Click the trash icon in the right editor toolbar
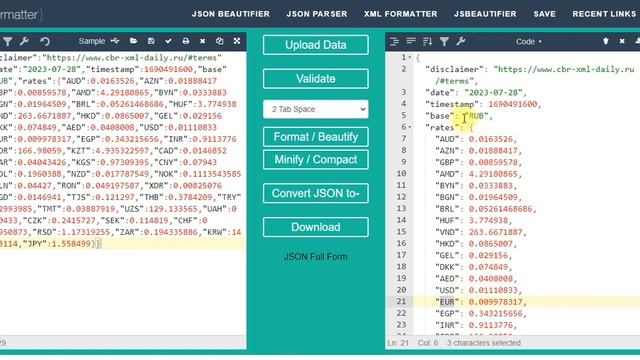This screenshot has width=640, height=360. 606,41
